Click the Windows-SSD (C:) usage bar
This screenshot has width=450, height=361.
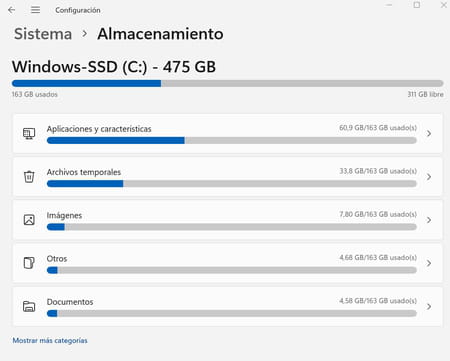click(x=228, y=83)
